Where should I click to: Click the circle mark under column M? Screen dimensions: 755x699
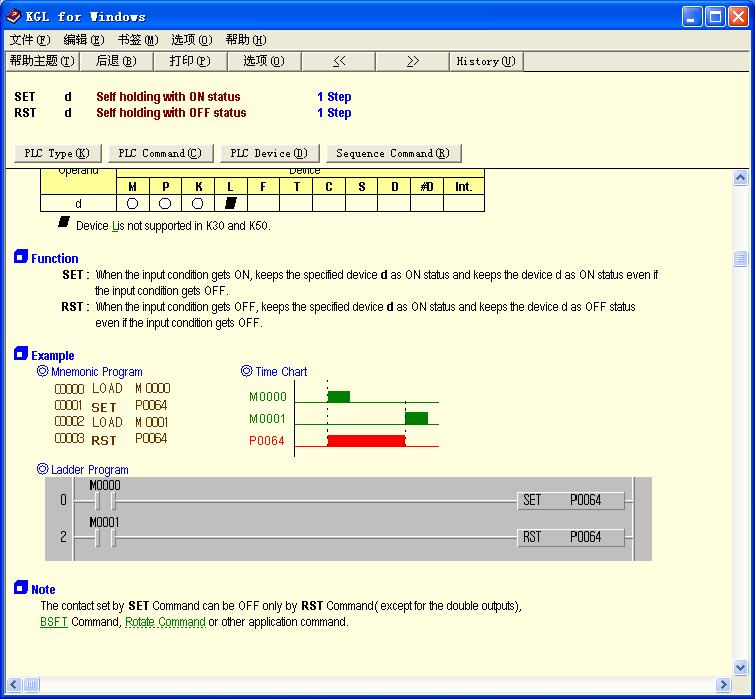pos(132,204)
